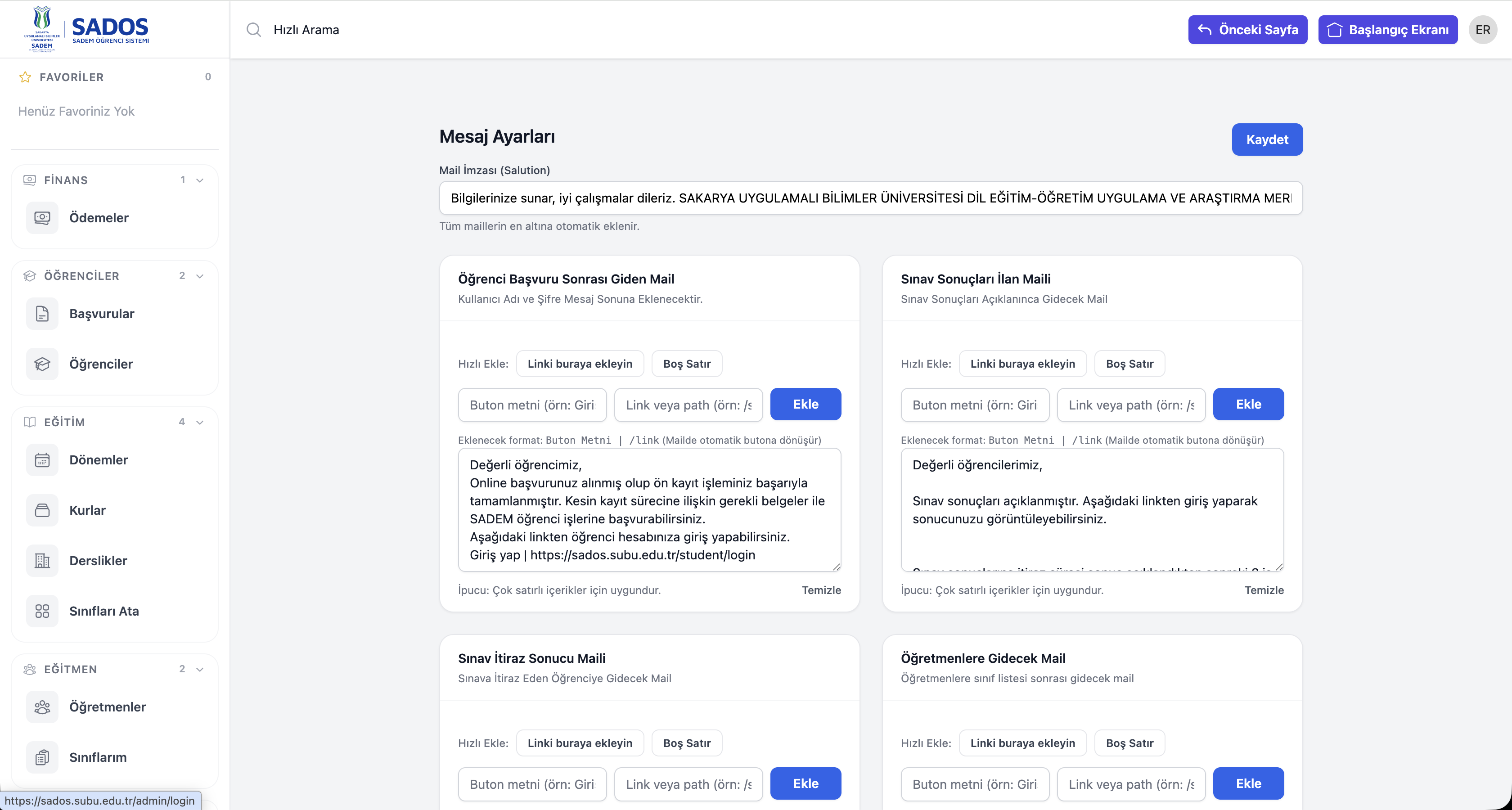Screen dimensions: 1512x810
Task: Click Temizle under Sınav Sonuçları message
Action: tap(1264, 590)
